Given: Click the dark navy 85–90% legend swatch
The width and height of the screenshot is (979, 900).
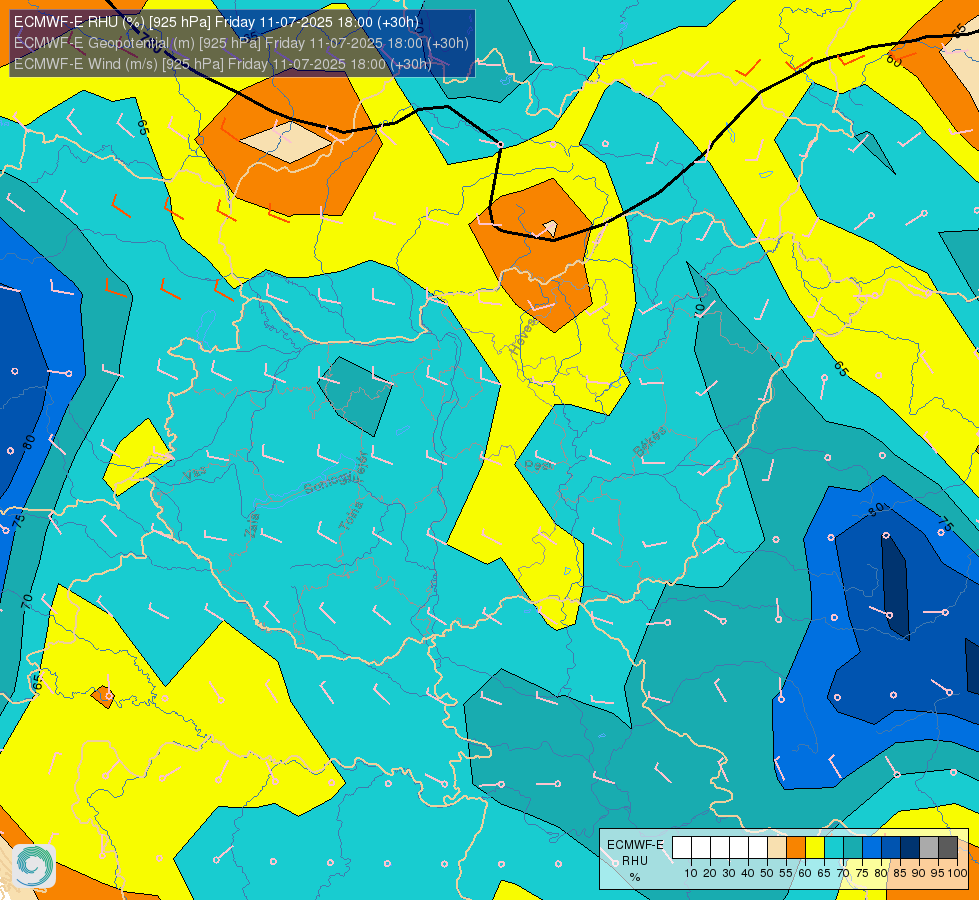Looking at the screenshot, I should pos(910,848).
